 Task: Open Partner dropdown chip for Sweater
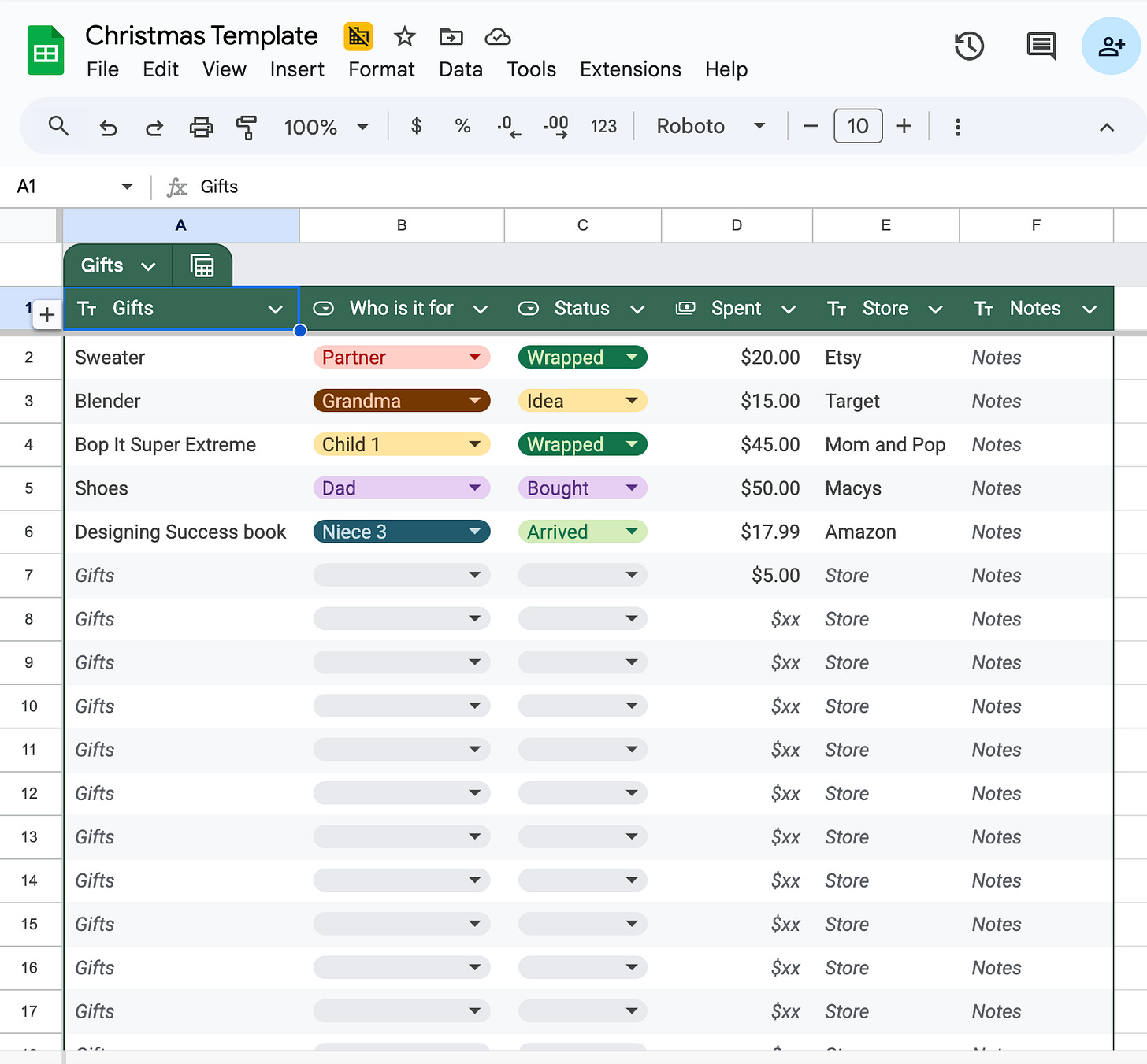[x=402, y=358]
